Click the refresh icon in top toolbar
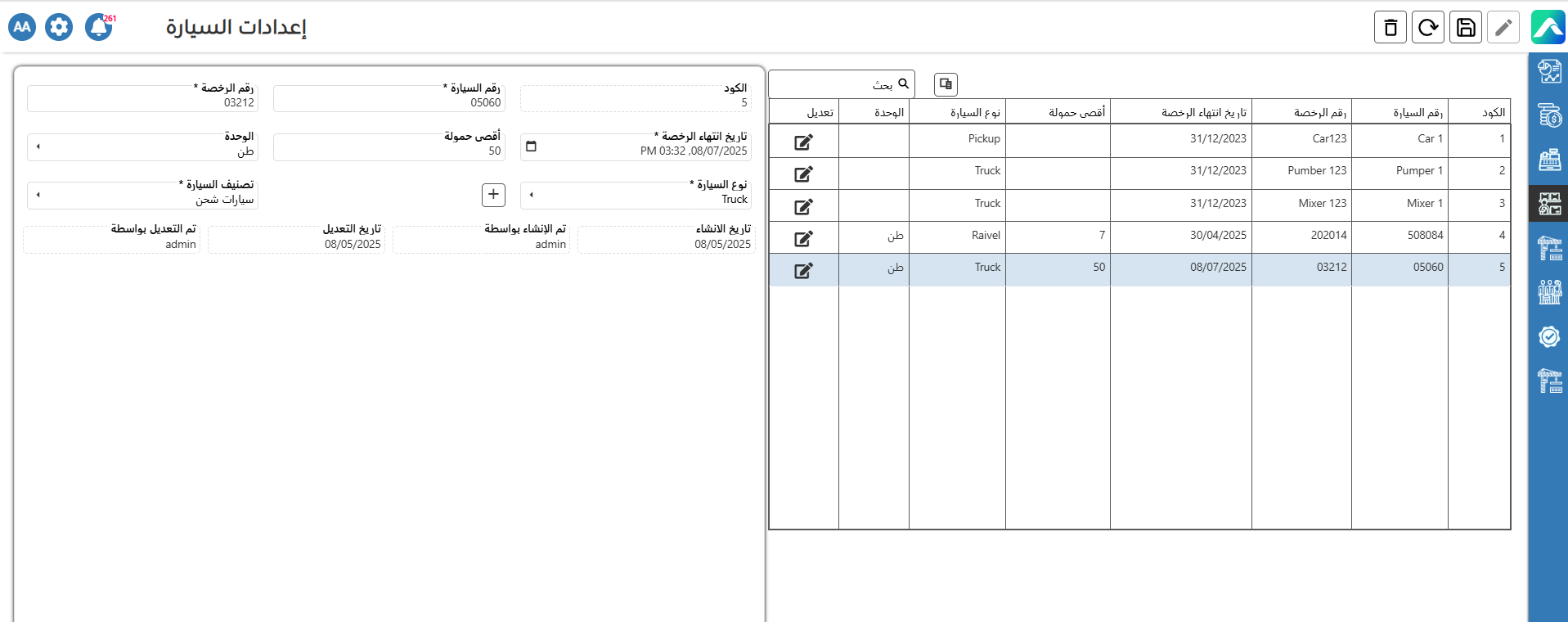The width and height of the screenshot is (1568, 622). pos(1427,28)
